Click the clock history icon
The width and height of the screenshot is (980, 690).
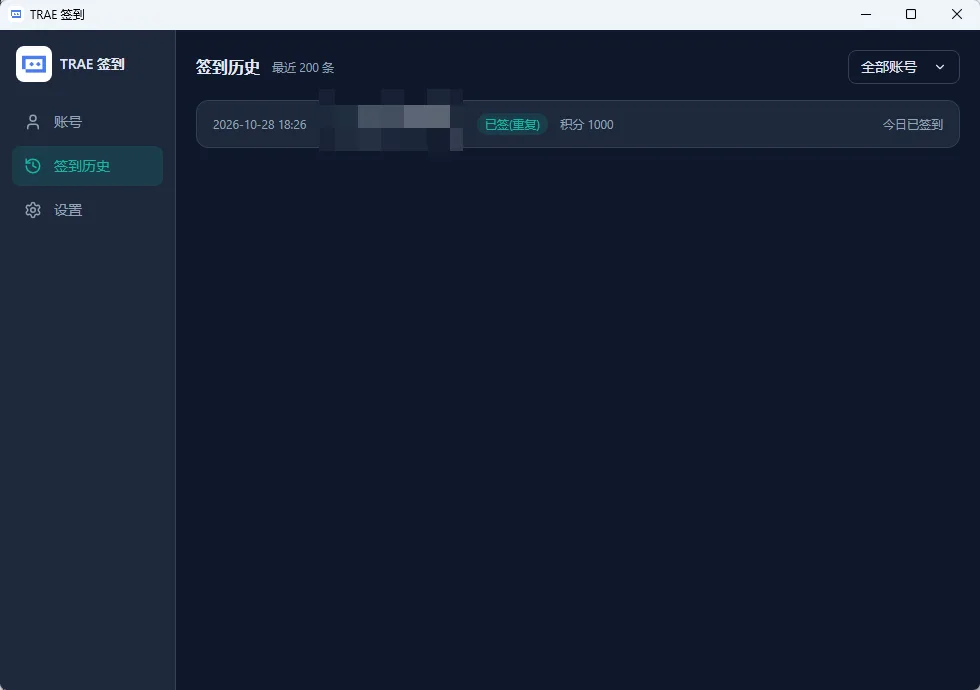pos(32,166)
